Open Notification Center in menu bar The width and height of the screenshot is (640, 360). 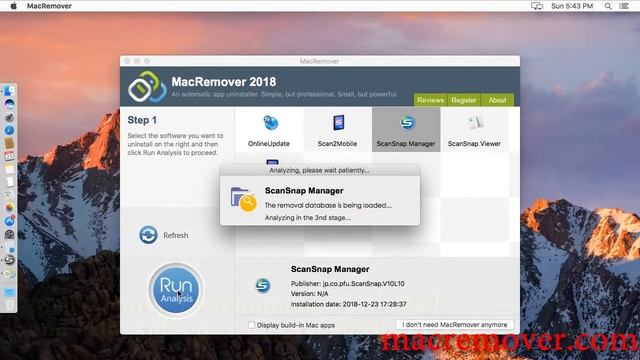[x=624, y=6]
